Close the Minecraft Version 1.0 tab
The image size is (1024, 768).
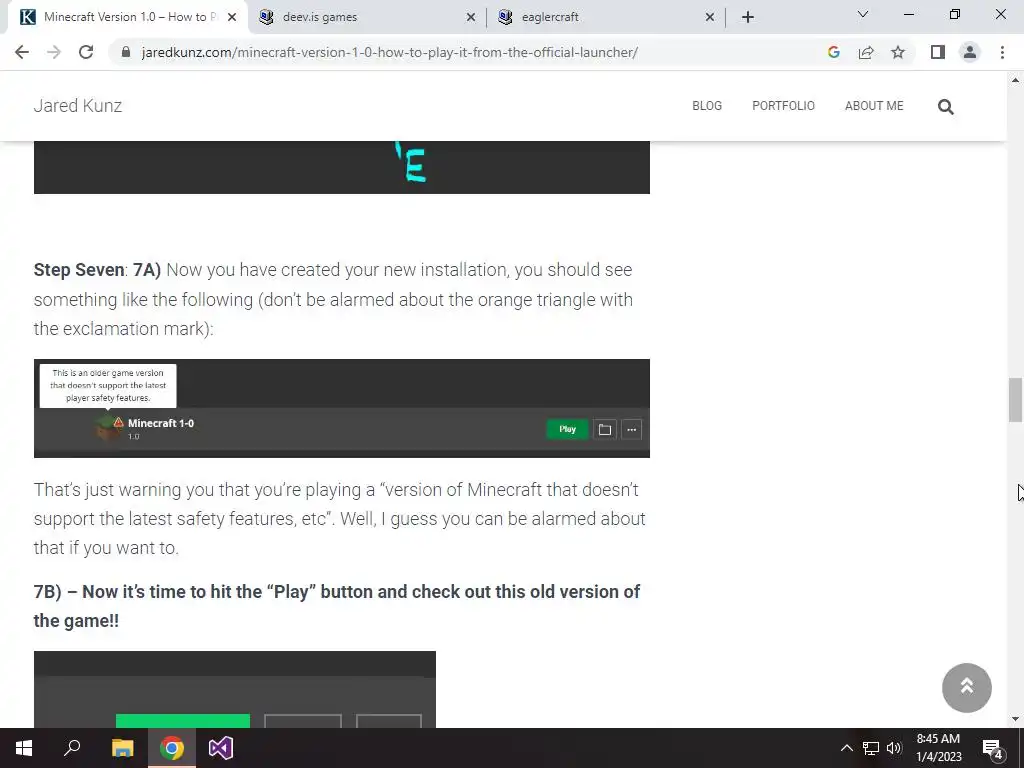[x=232, y=18]
